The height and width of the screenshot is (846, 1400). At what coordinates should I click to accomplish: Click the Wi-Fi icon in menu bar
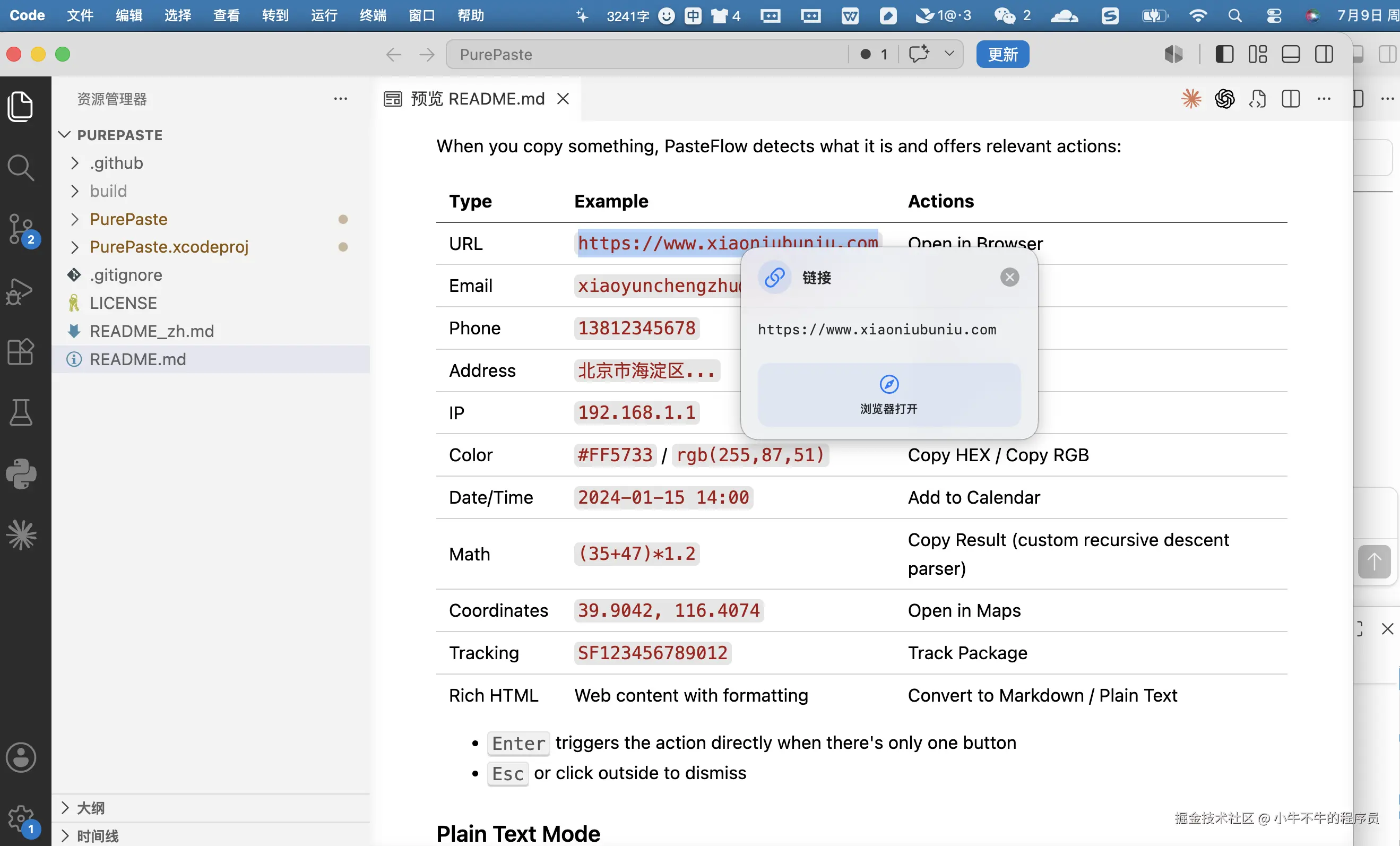[1198, 15]
